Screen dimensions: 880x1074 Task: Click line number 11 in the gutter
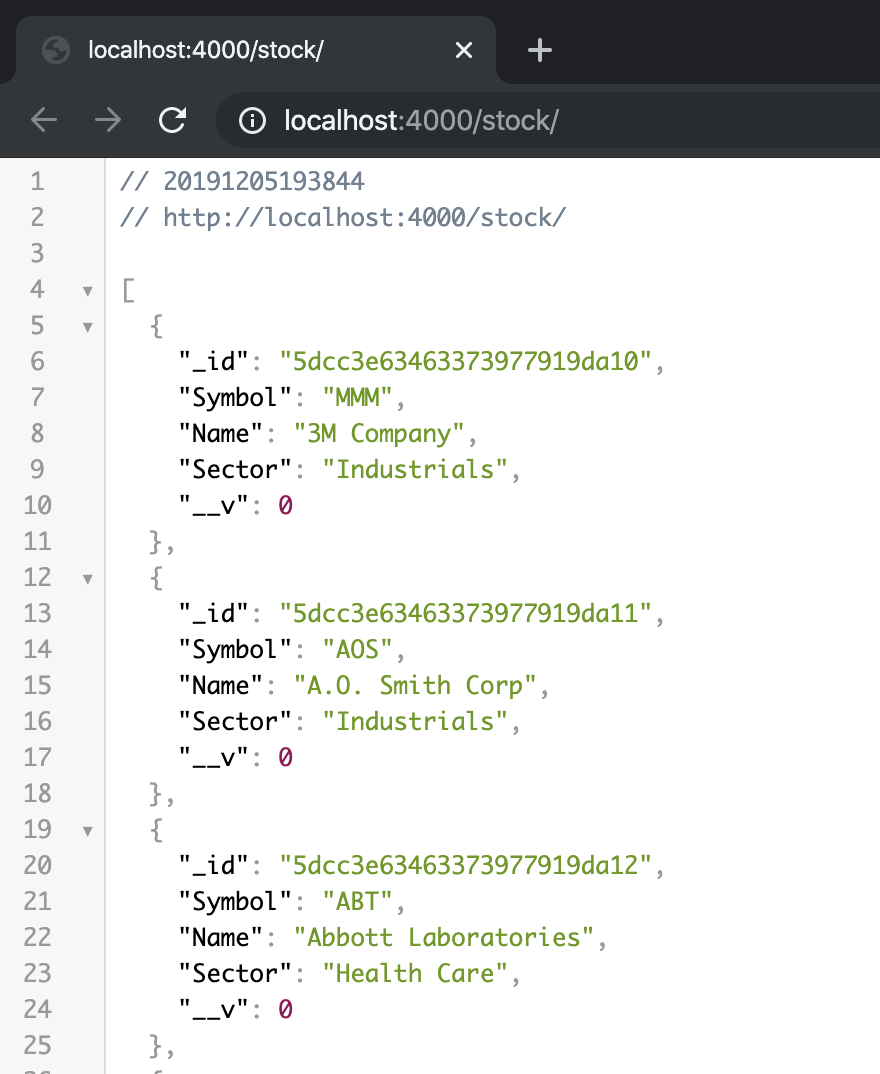point(37,541)
